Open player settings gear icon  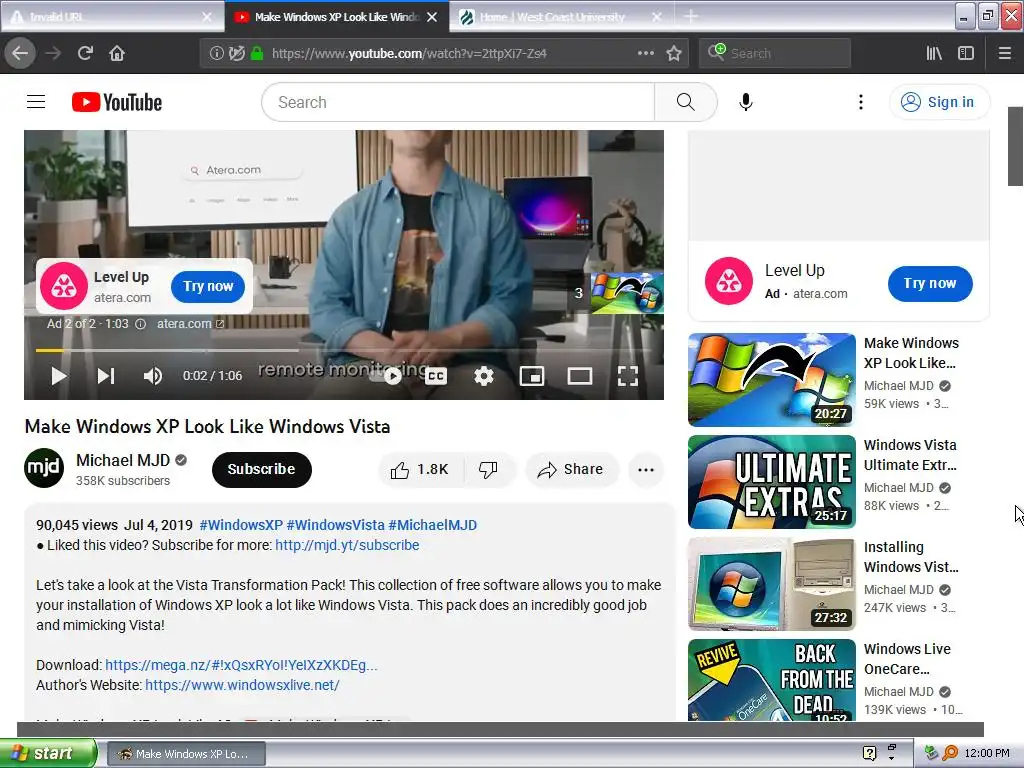tap(484, 376)
